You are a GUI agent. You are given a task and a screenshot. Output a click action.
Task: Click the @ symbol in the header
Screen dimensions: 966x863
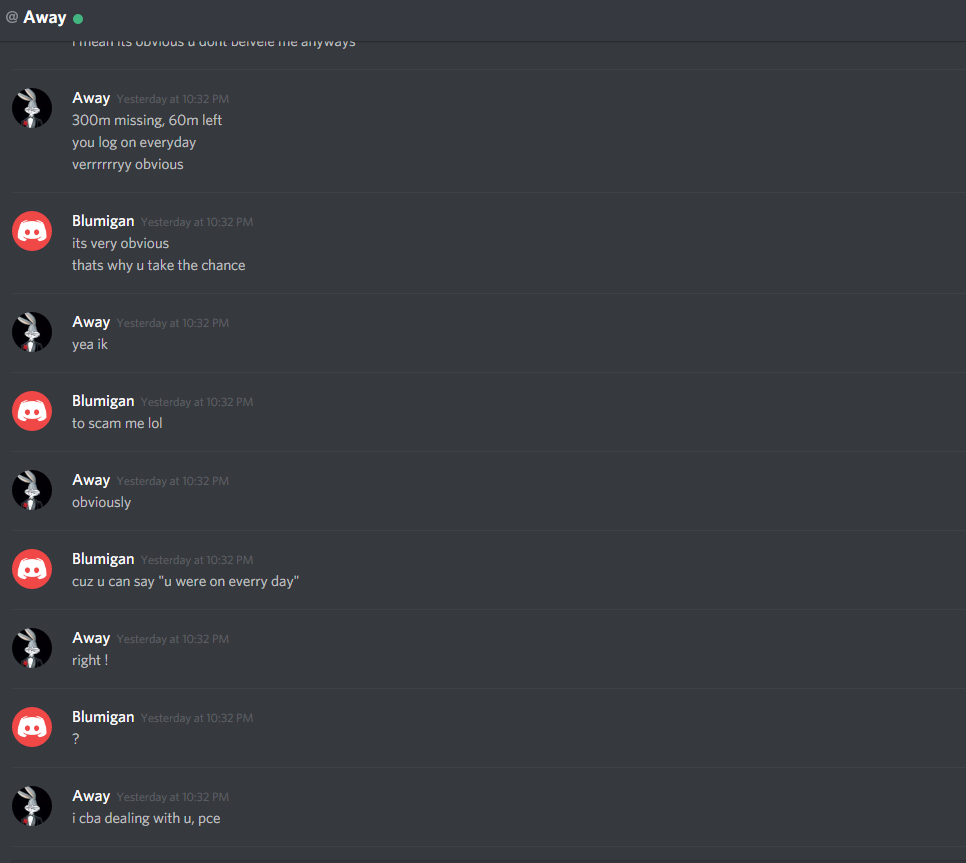pos(12,17)
